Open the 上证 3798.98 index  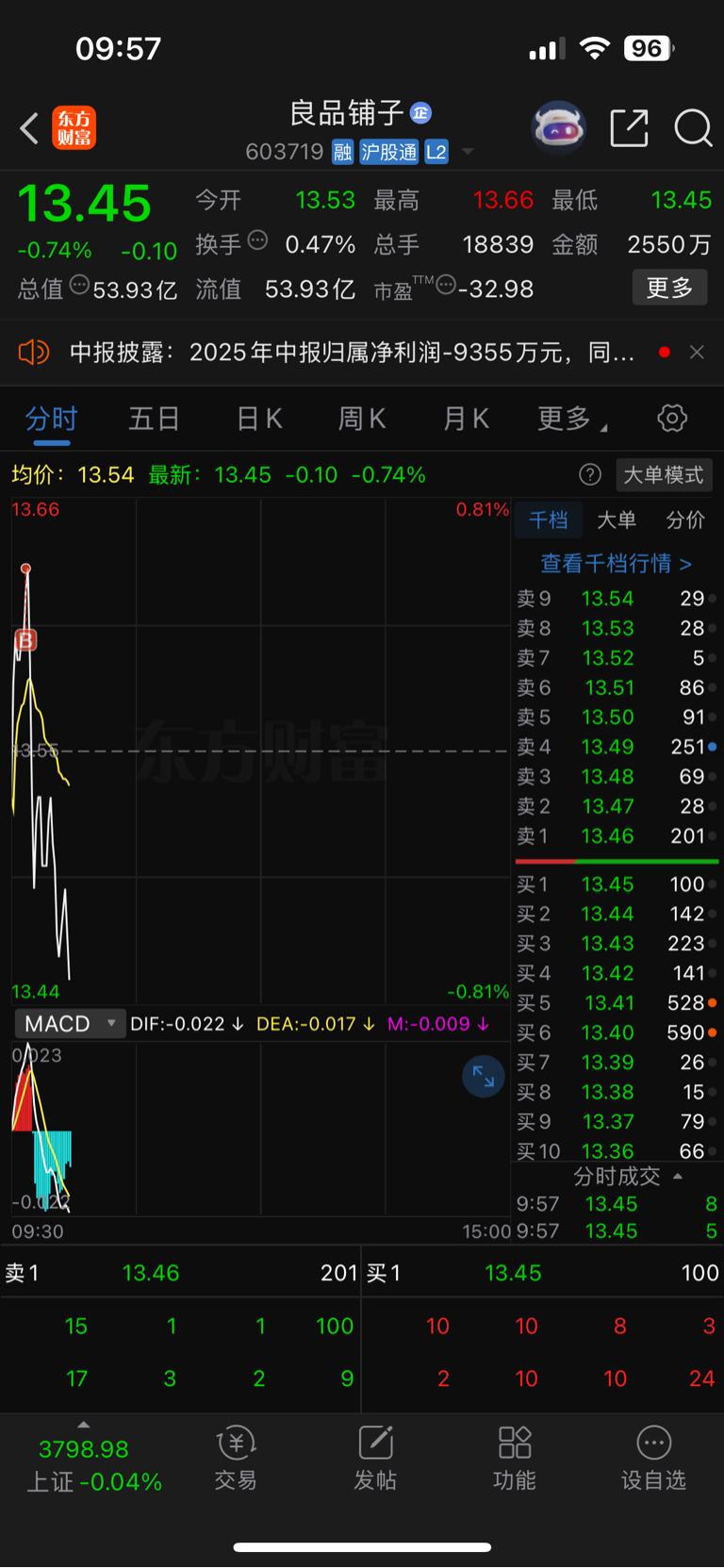93,1465
